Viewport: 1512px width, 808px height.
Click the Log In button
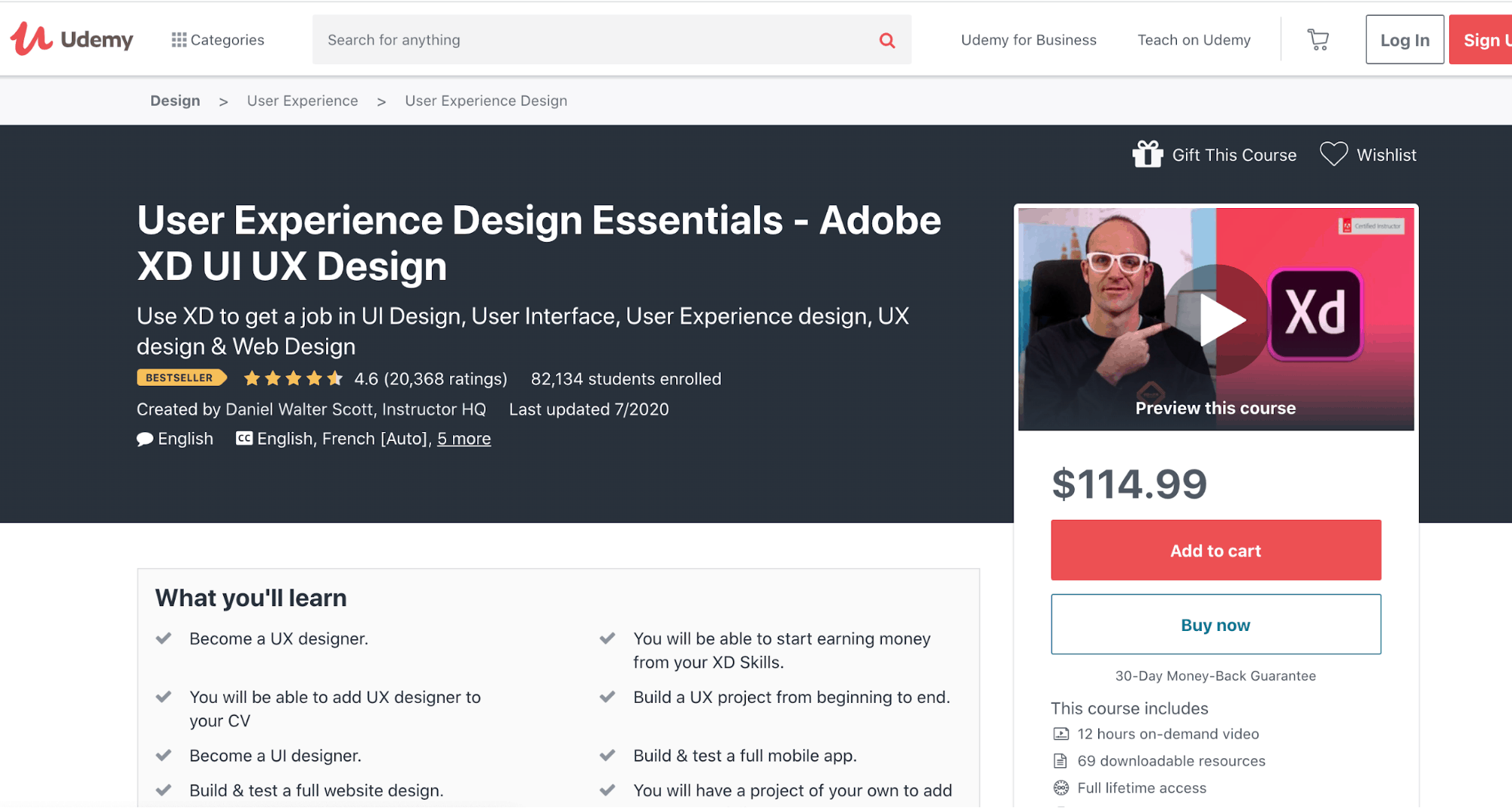pyautogui.click(x=1405, y=40)
